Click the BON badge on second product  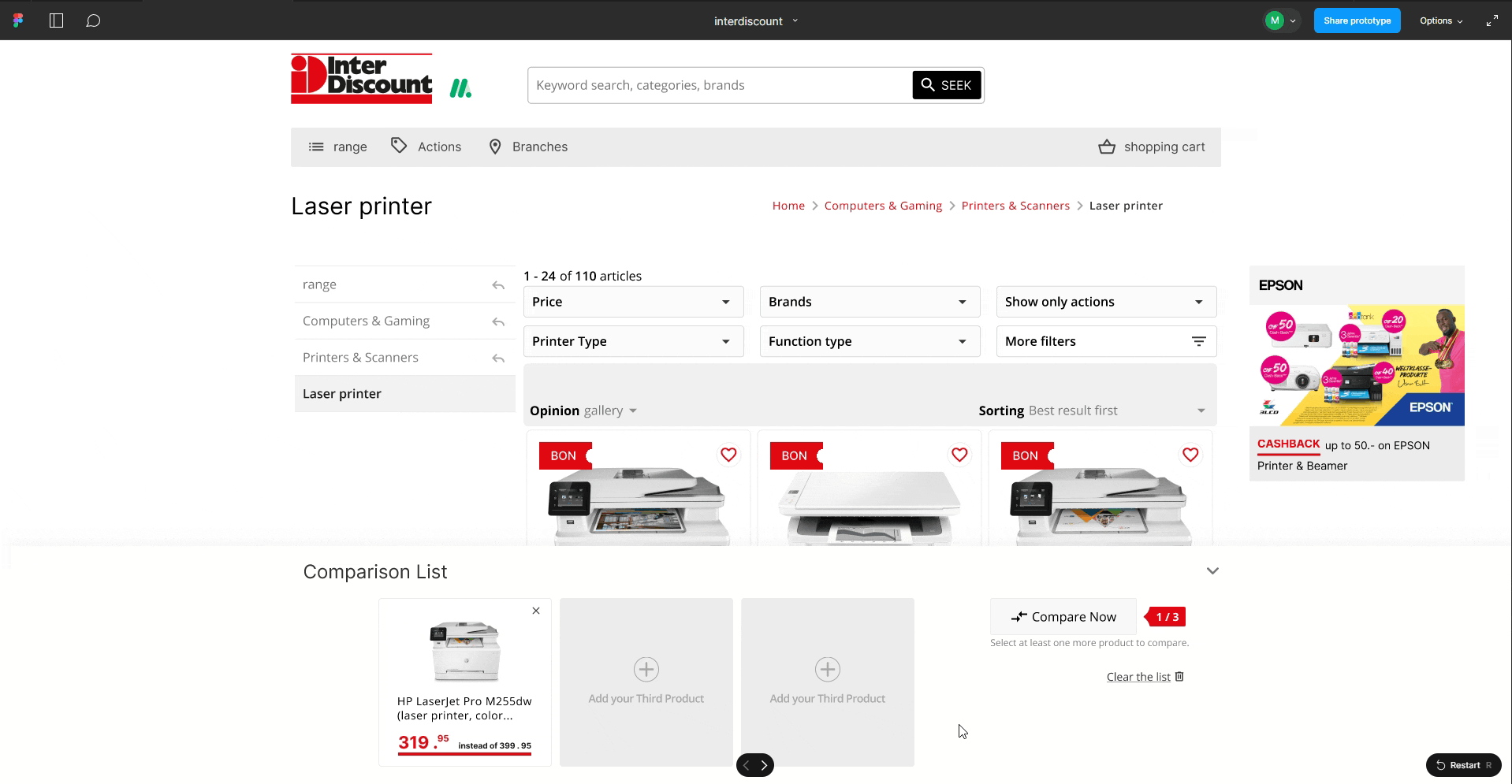(x=796, y=455)
